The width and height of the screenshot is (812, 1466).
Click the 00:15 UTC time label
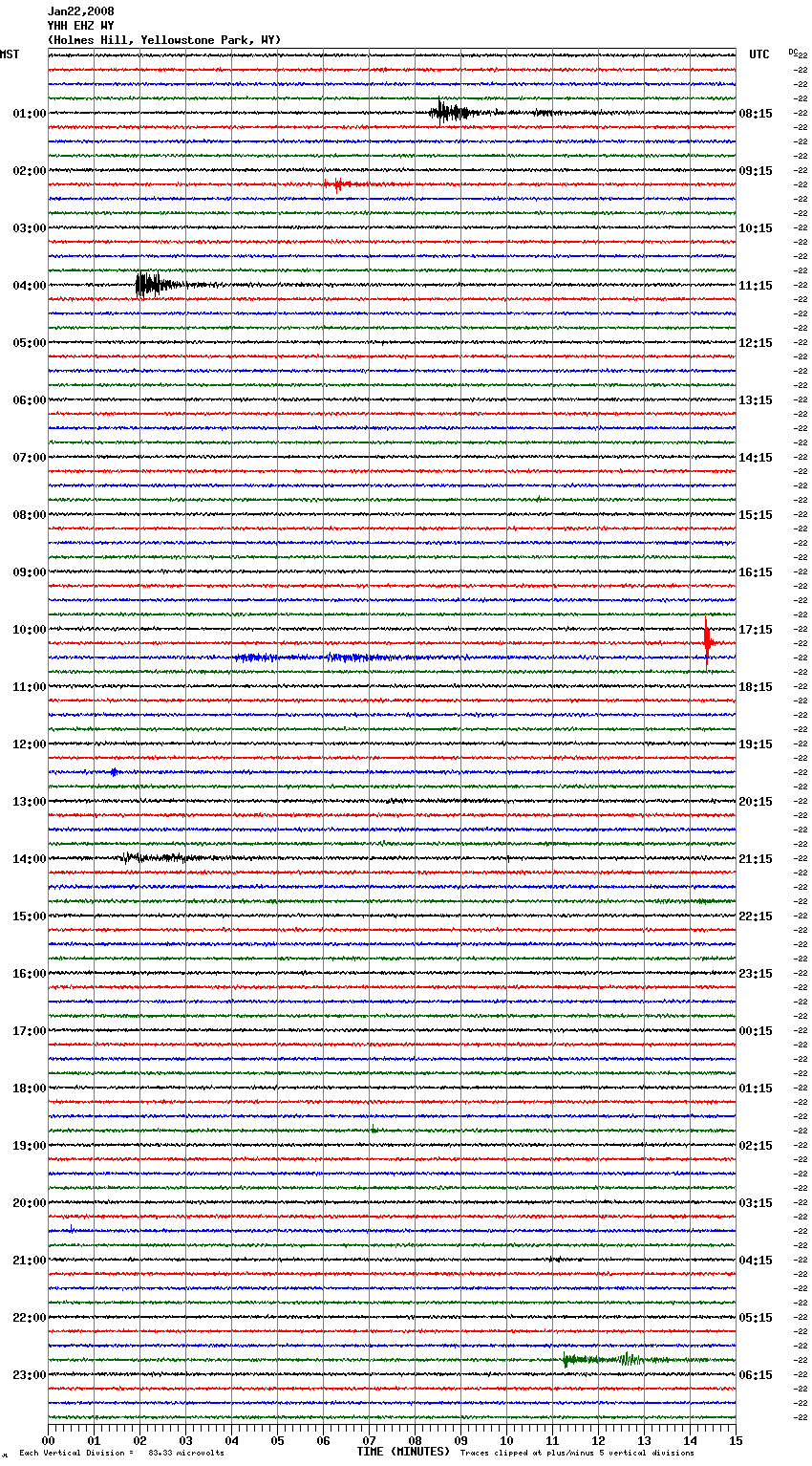[x=756, y=1031]
